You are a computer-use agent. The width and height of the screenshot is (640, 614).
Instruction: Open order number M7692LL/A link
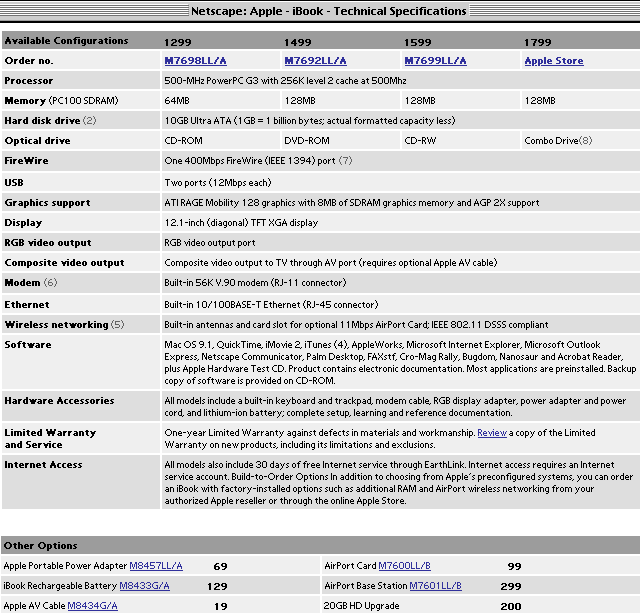pos(315,61)
